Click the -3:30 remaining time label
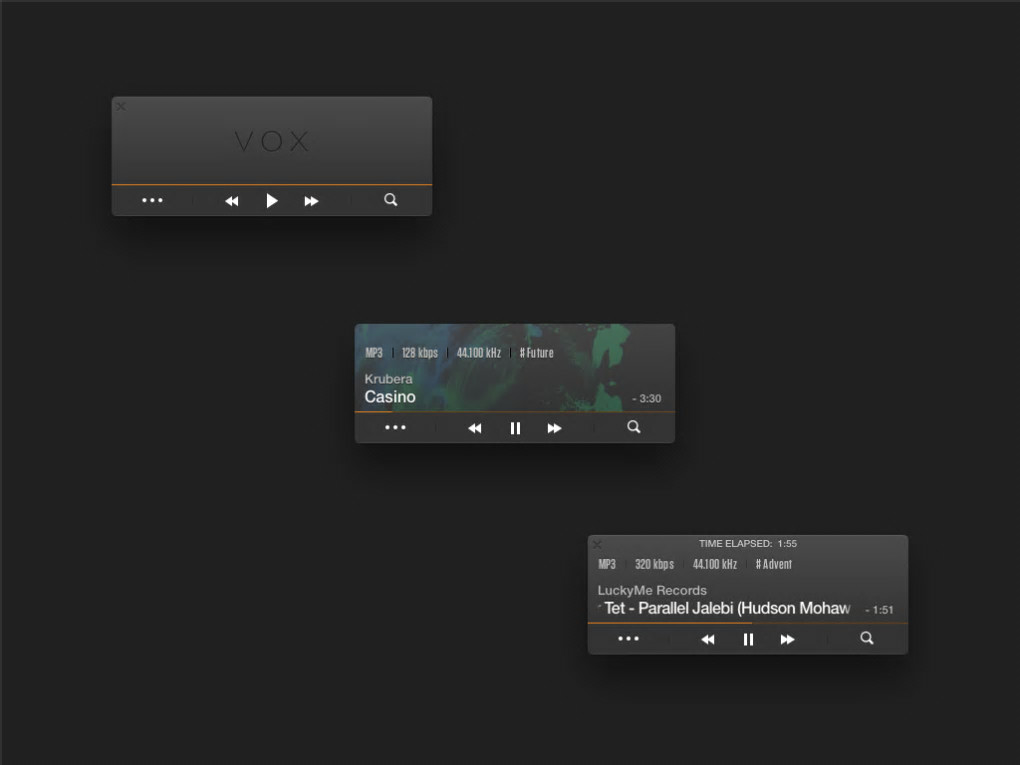Image resolution: width=1020 pixels, height=765 pixels. pos(647,398)
